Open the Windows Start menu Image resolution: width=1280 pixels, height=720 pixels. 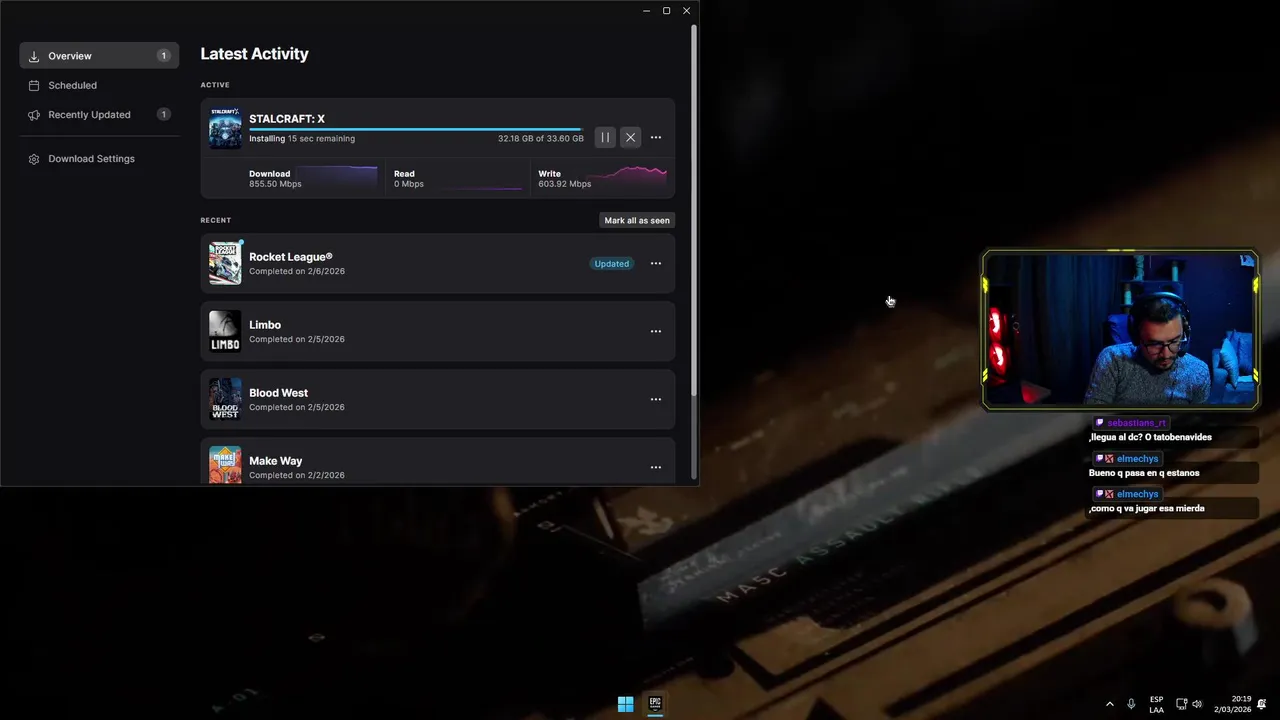(625, 704)
